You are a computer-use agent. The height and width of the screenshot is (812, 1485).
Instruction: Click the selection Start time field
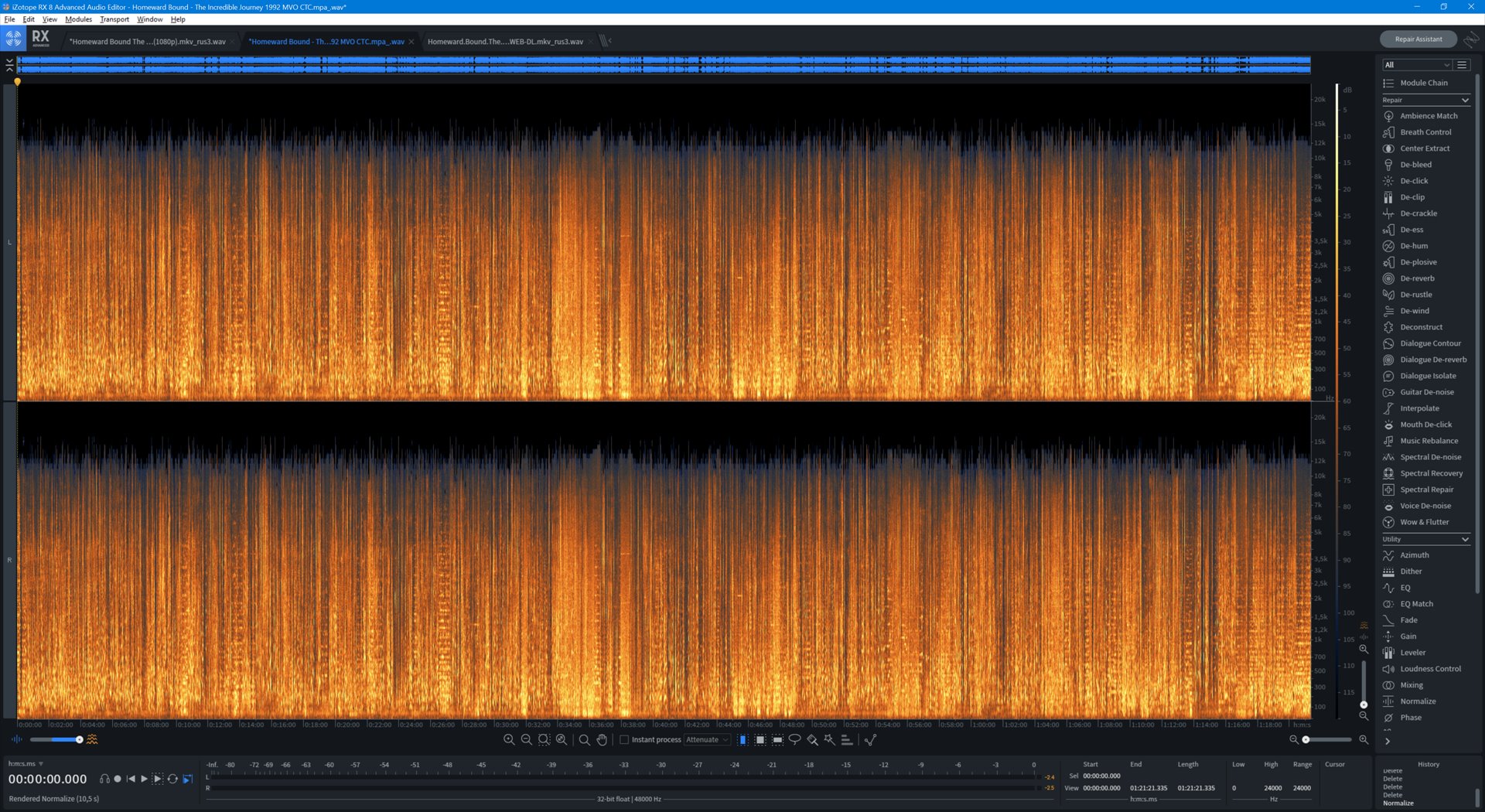(x=1101, y=776)
